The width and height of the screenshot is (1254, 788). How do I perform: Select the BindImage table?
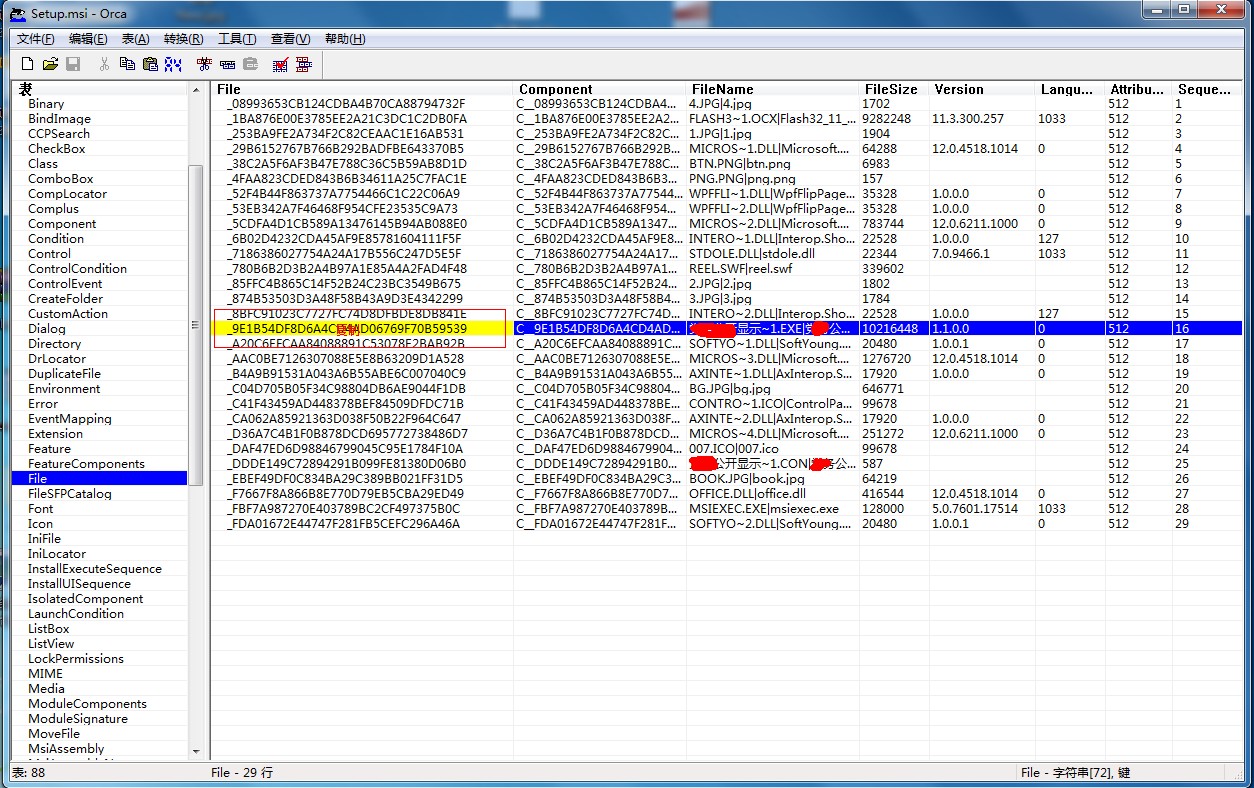pos(59,119)
